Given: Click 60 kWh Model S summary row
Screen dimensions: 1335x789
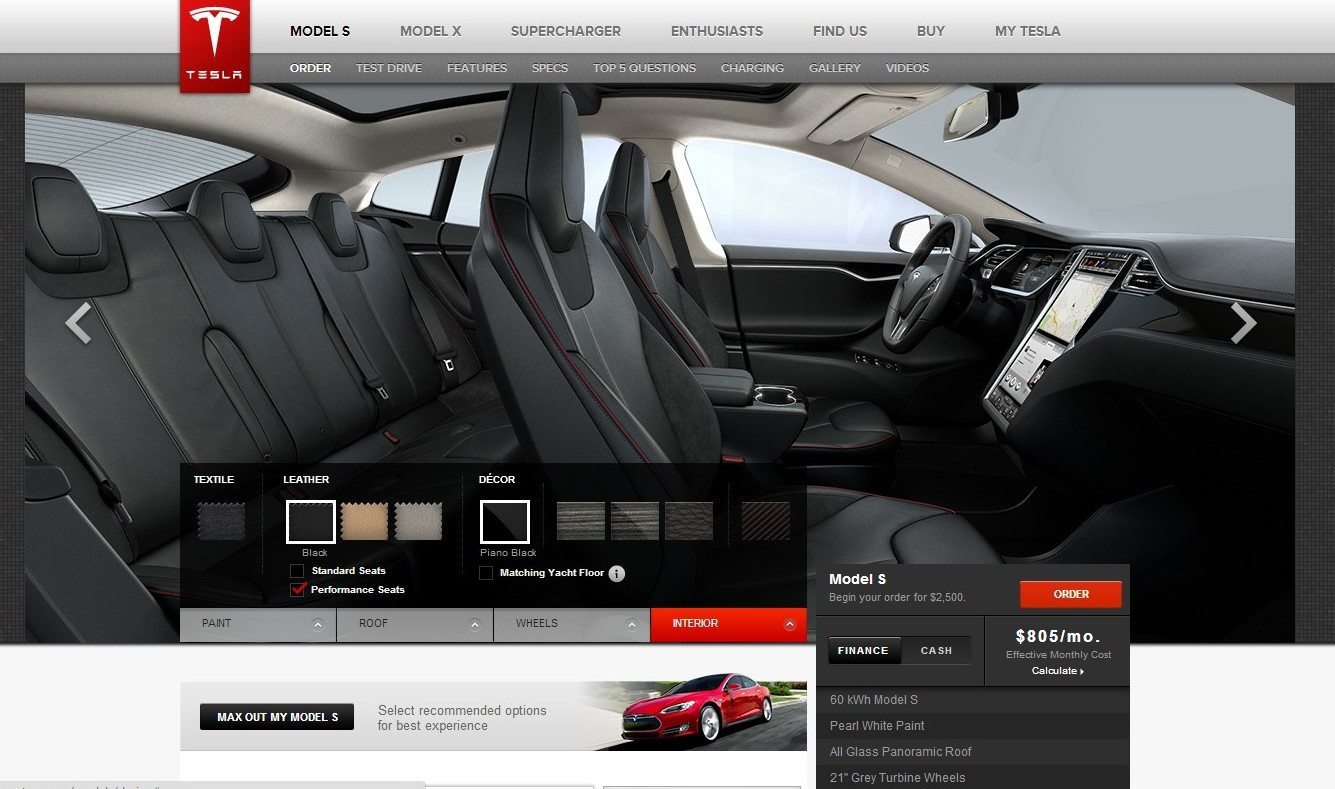Looking at the screenshot, I should coord(973,700).
